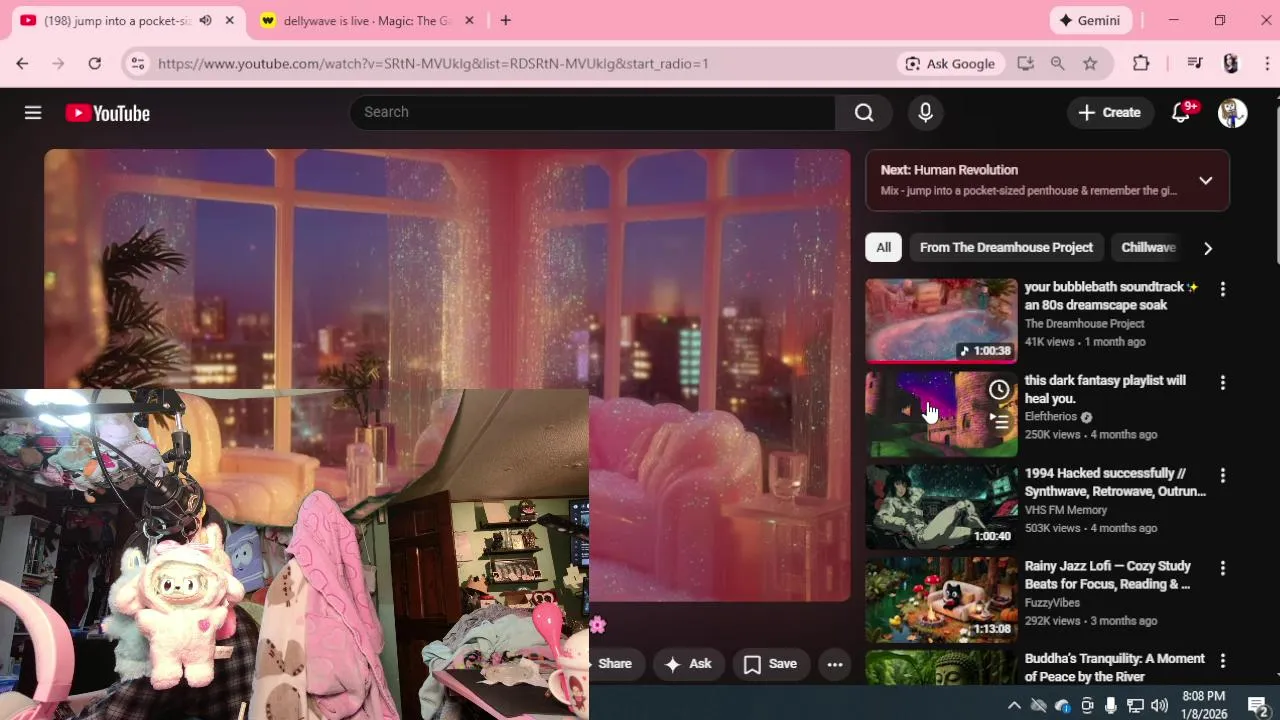Go back with the browser back arrow
The width and height of the screenshot is (1280, 720).
tap(22, 63)
